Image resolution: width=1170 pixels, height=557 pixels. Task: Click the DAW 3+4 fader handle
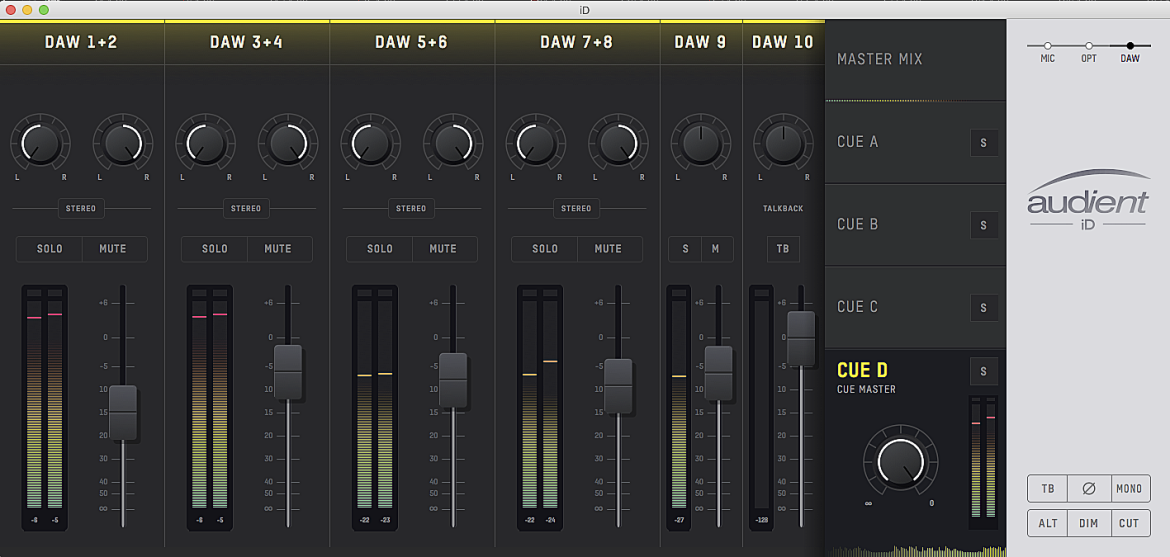(x=288, y=372)
